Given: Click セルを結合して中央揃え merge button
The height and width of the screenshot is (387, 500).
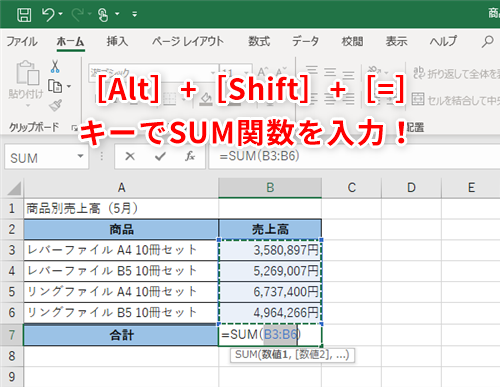Looking at the screenshot, I should tap(456, 99).
